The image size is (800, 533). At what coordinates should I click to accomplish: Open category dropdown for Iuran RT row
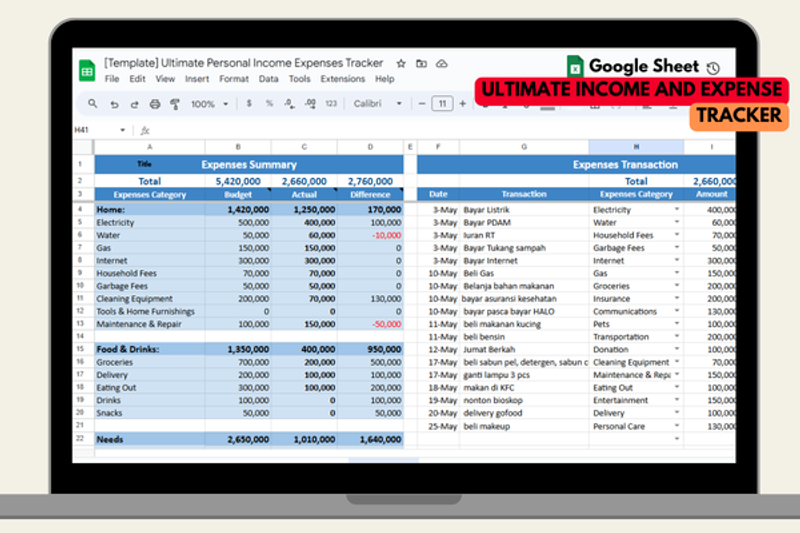point(677,235)
